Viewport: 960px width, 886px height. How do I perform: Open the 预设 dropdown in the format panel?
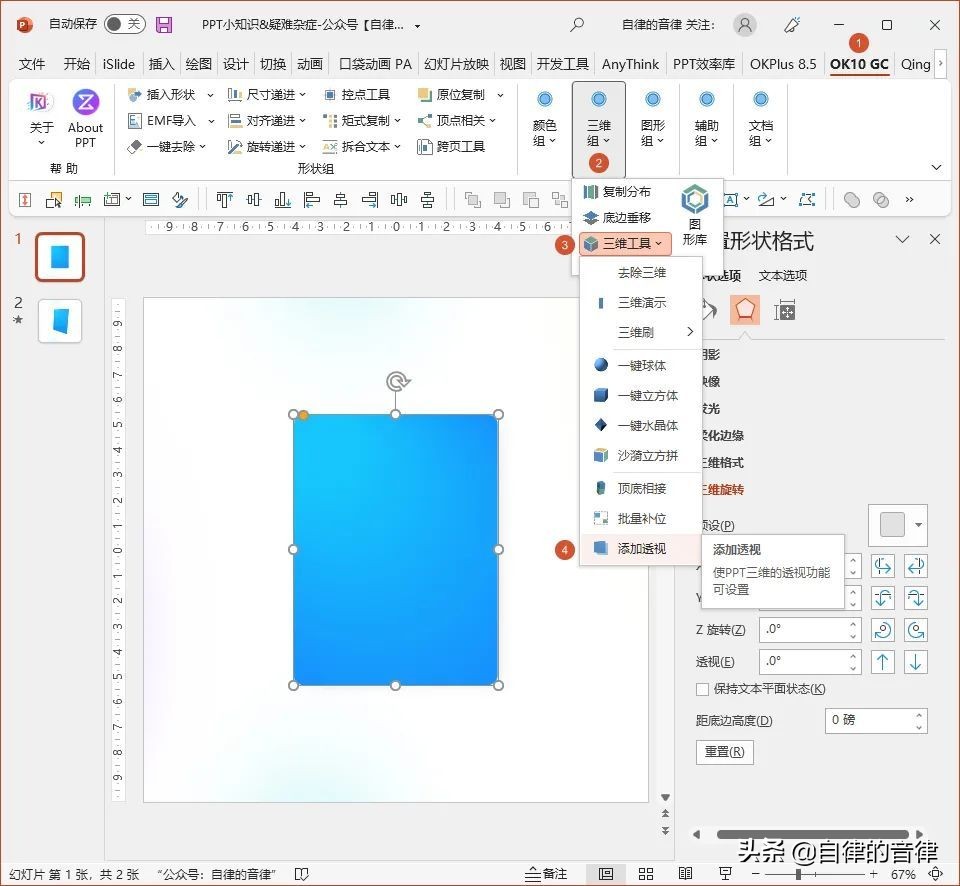[x=916, y=525]
